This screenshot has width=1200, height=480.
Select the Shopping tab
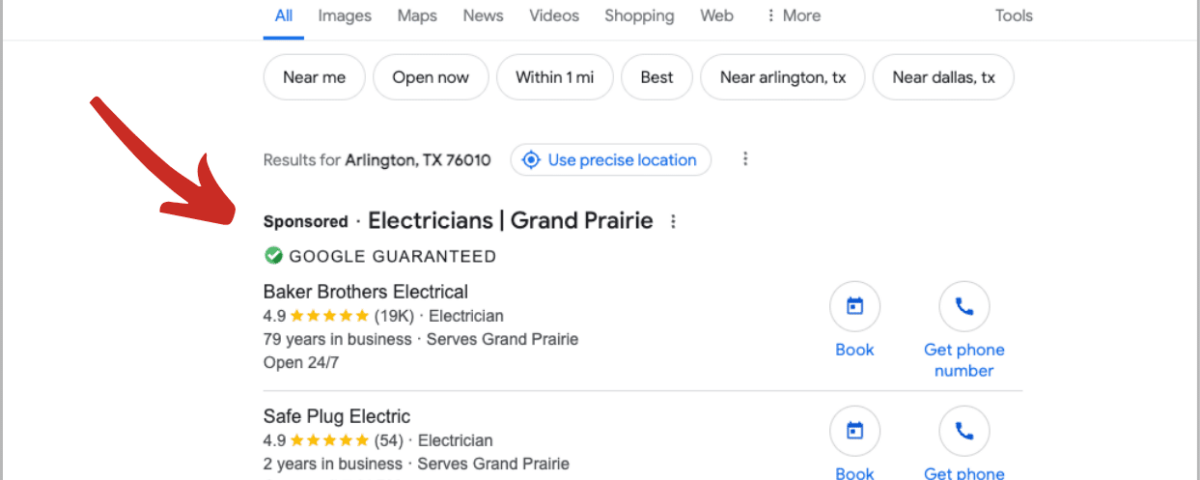point(639,16)
